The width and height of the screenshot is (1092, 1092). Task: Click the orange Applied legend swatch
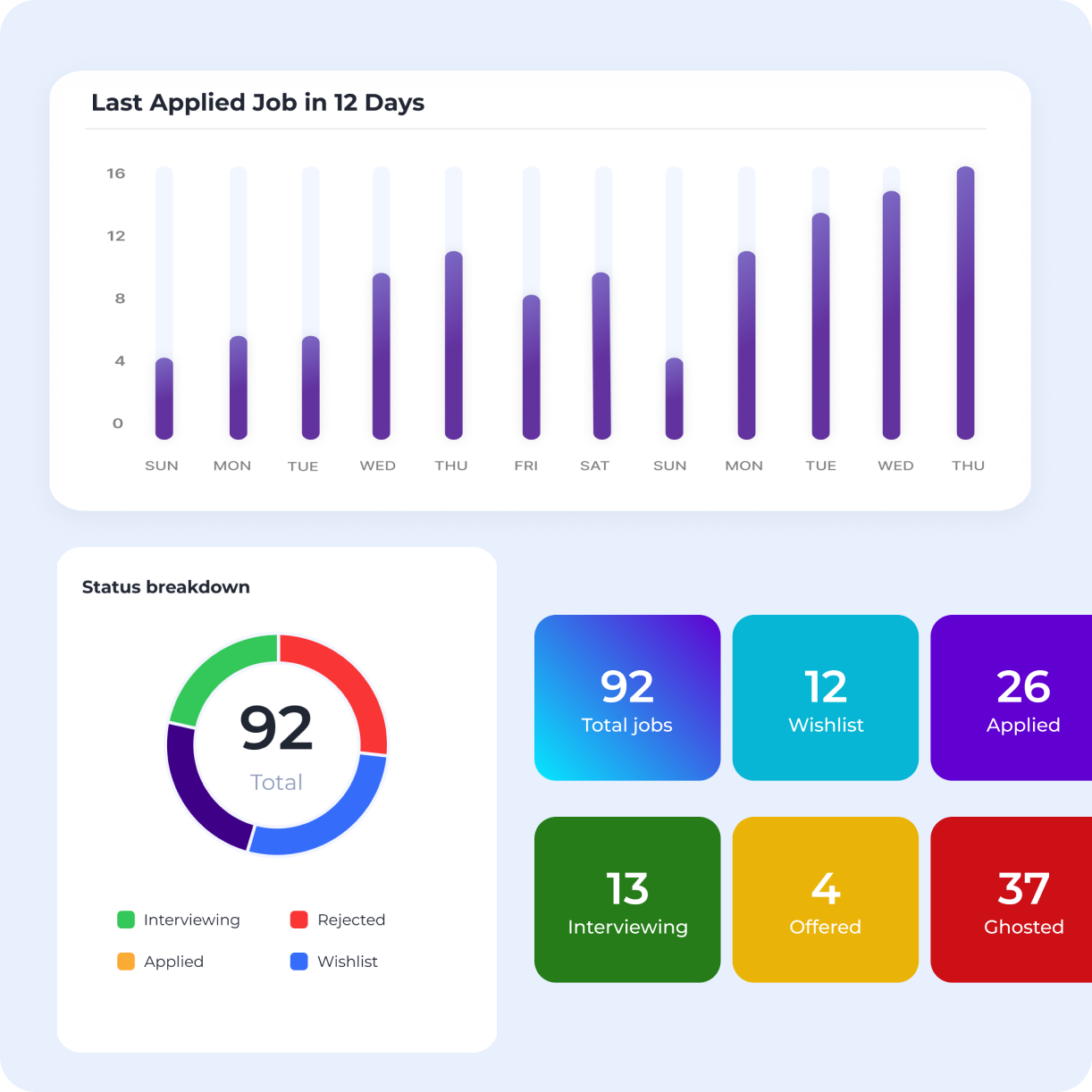click(126, 962)
